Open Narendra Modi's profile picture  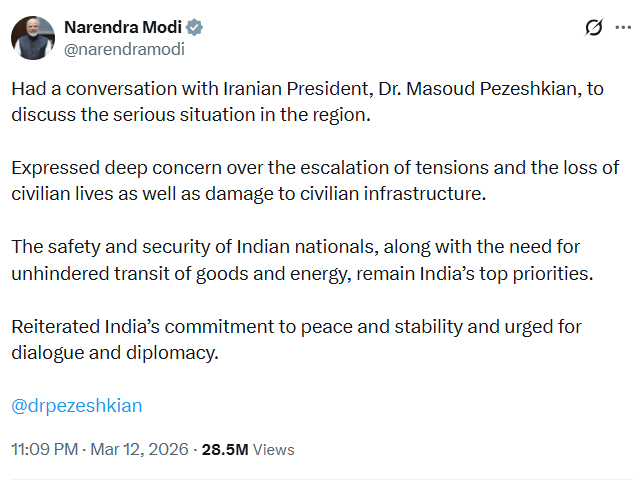(32, 37)
